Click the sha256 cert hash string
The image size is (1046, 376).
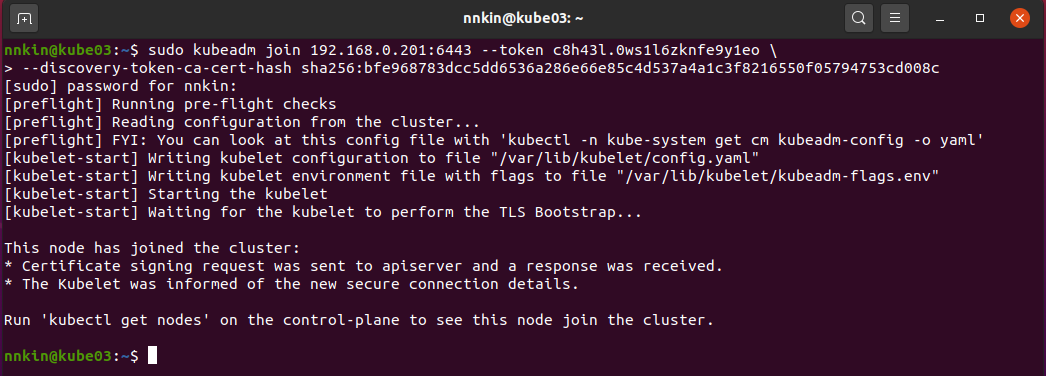(x=620, y=68)
